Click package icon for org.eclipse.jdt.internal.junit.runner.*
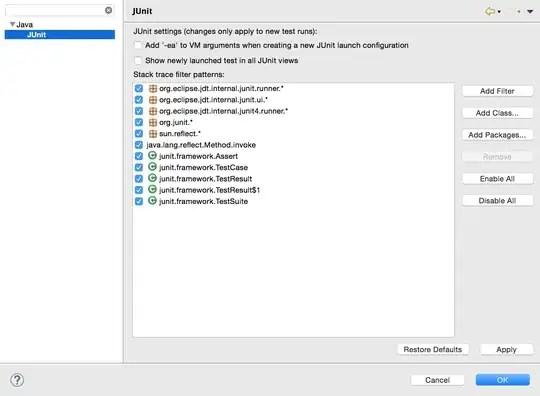This screenshot has height=396, width=540. pos(153,88)
